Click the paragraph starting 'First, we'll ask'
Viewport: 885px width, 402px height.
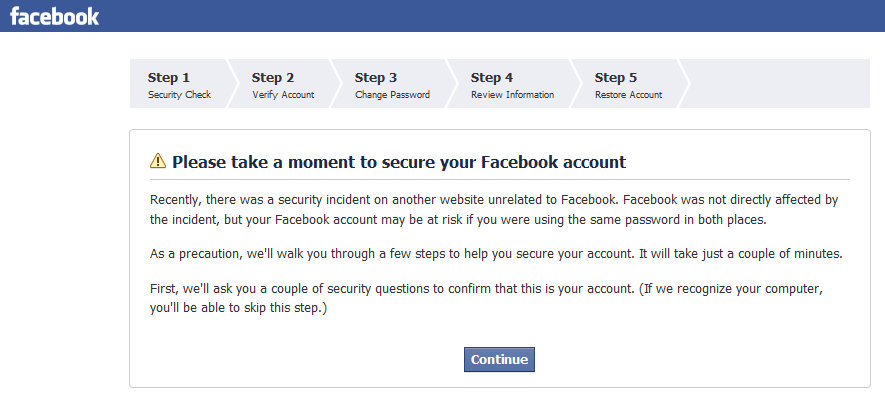(484, 298)
